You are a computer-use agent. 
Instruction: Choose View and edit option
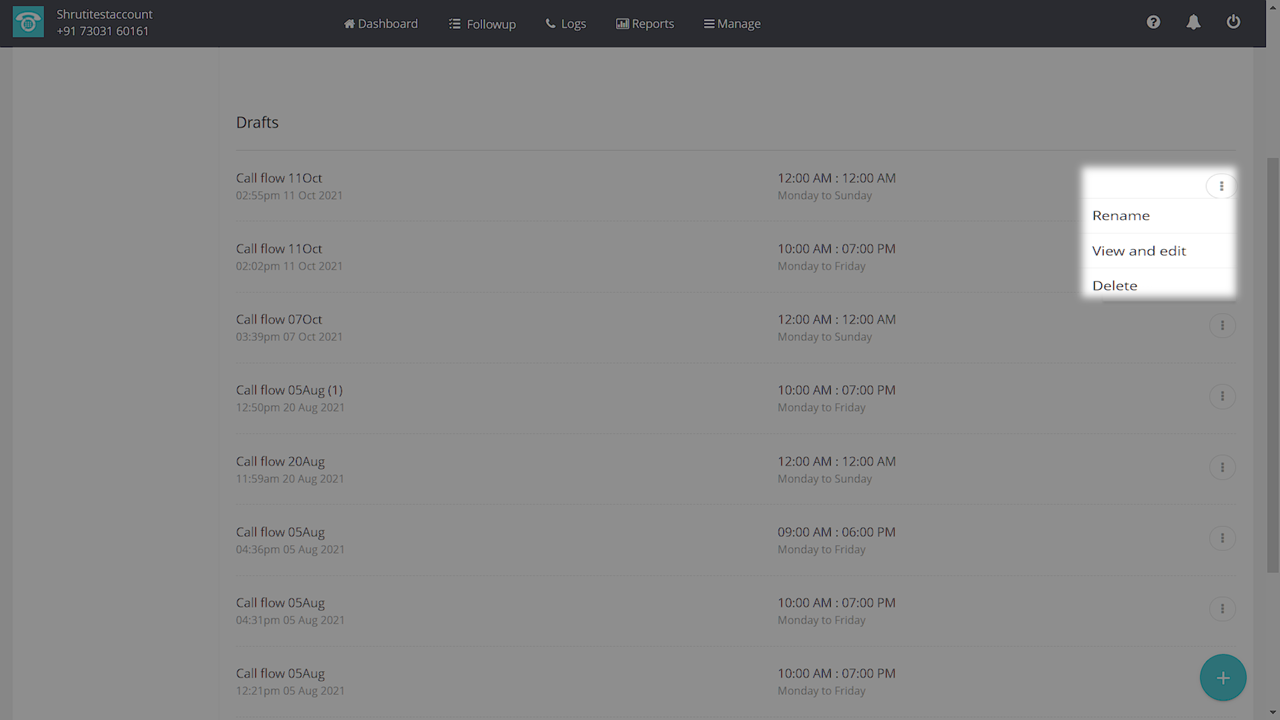point(1139,251)
